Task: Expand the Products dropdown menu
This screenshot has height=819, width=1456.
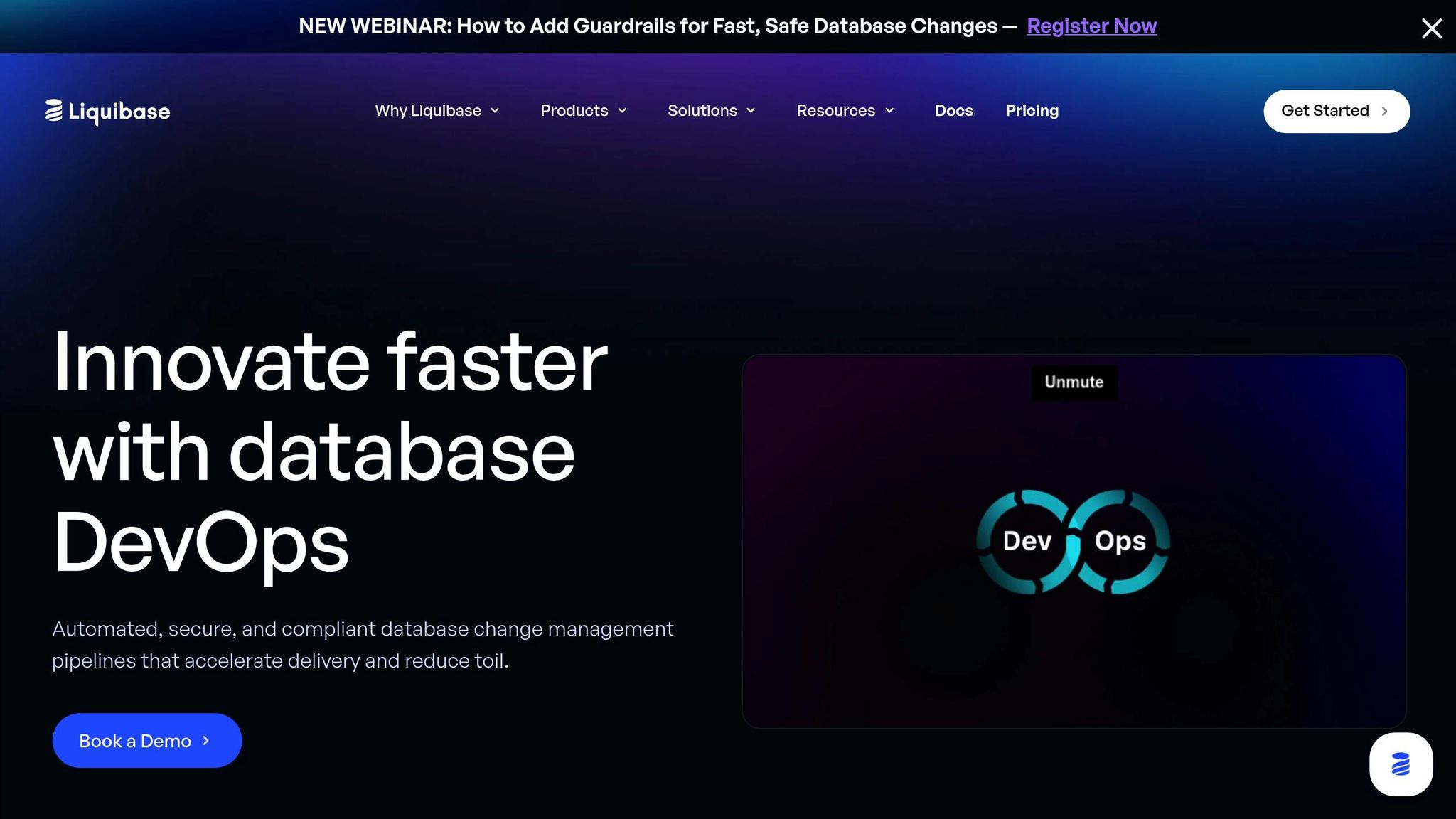Action: [x=584, y=111]
